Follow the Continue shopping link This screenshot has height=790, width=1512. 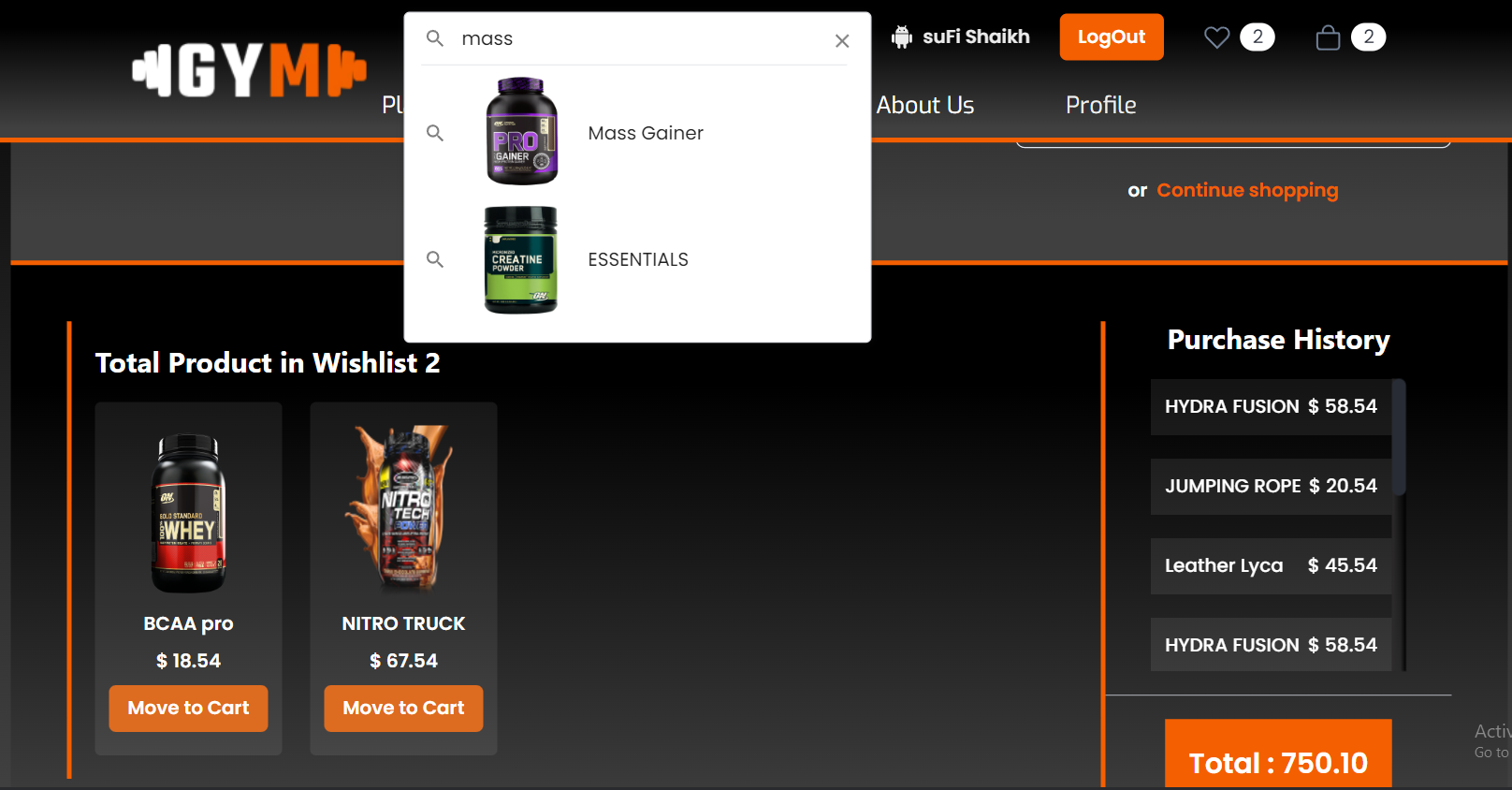pyautogui.click(x=1247, y=190)
